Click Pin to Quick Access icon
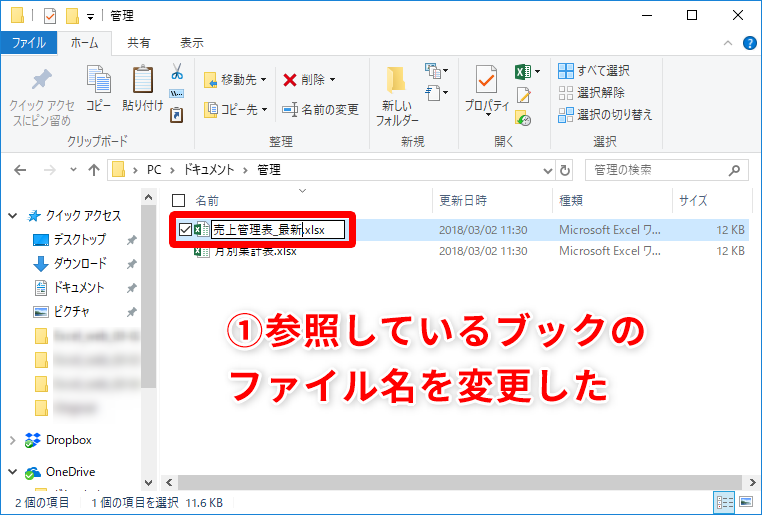 (41, 79)
